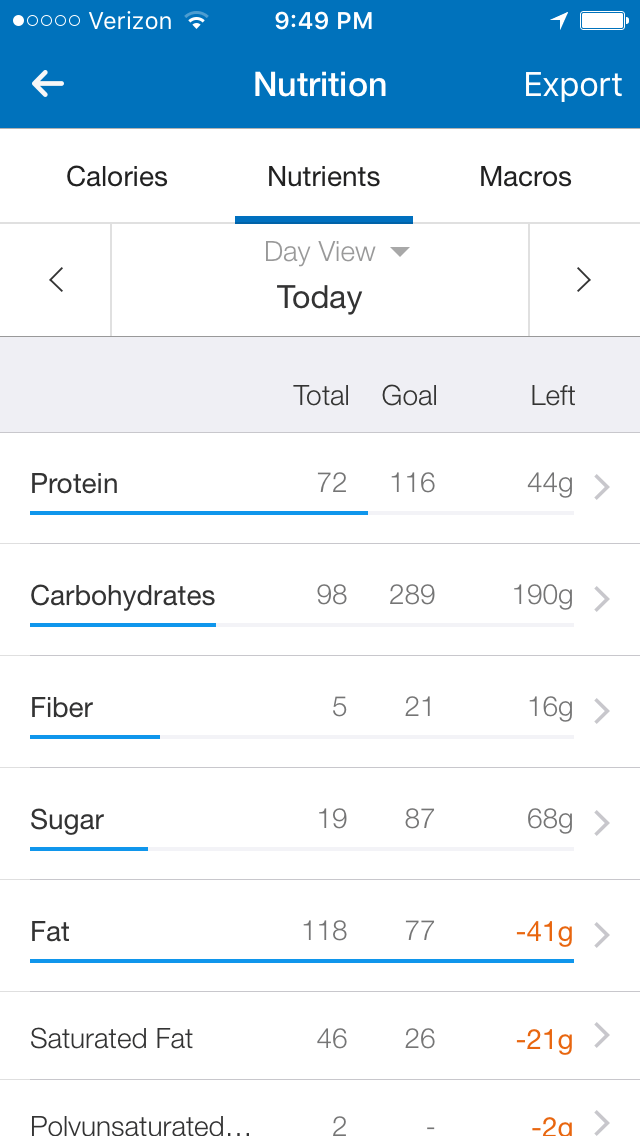Image resolution: width=640 pixels, height=1136 pixels.
Task: Click the Carbohydrates row label
Action: [x=123, y=596]
